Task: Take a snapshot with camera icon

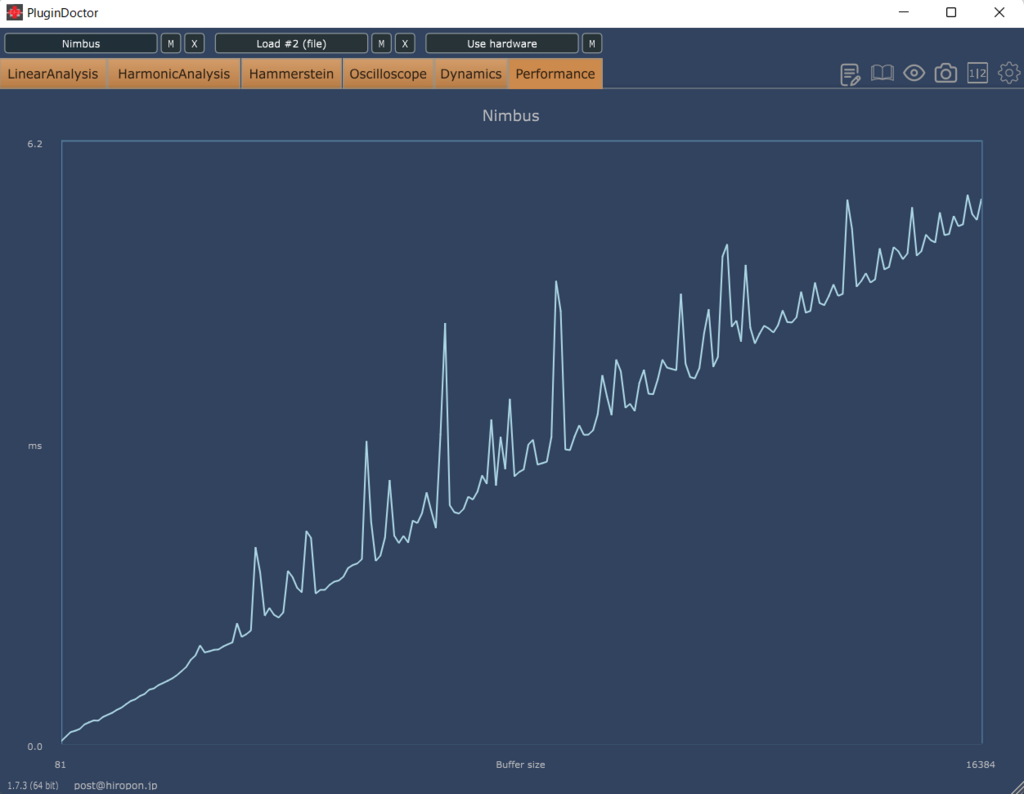Action: coord(945,73)
